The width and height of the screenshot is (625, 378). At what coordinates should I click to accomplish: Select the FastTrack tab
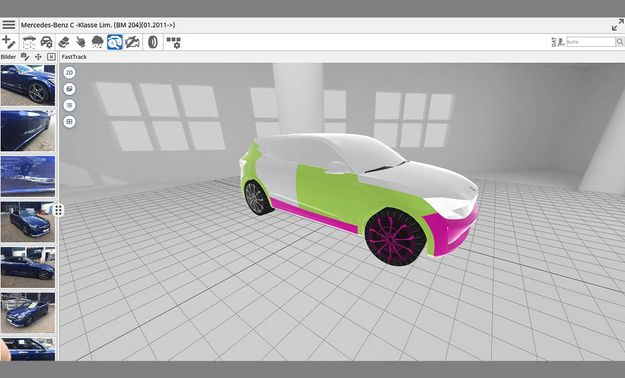74,57
